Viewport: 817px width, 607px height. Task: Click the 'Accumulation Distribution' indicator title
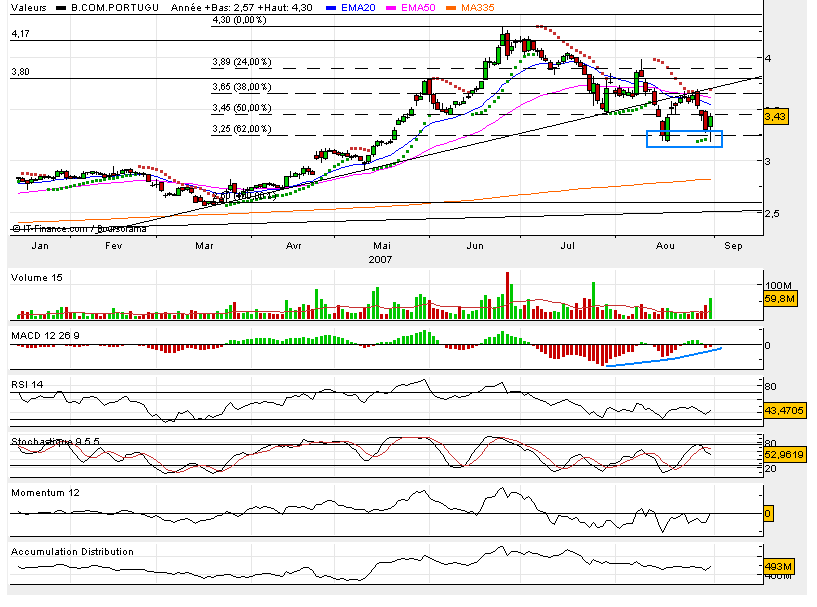click(72, 551)
